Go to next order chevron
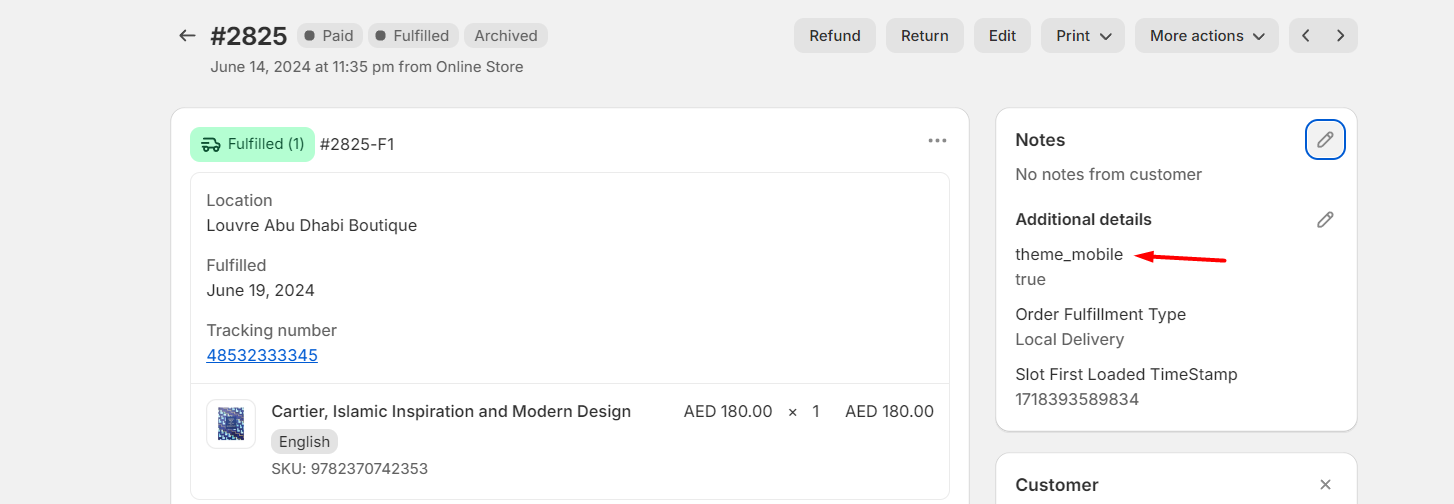The image size is (1454, 504). pos(1340,36)
